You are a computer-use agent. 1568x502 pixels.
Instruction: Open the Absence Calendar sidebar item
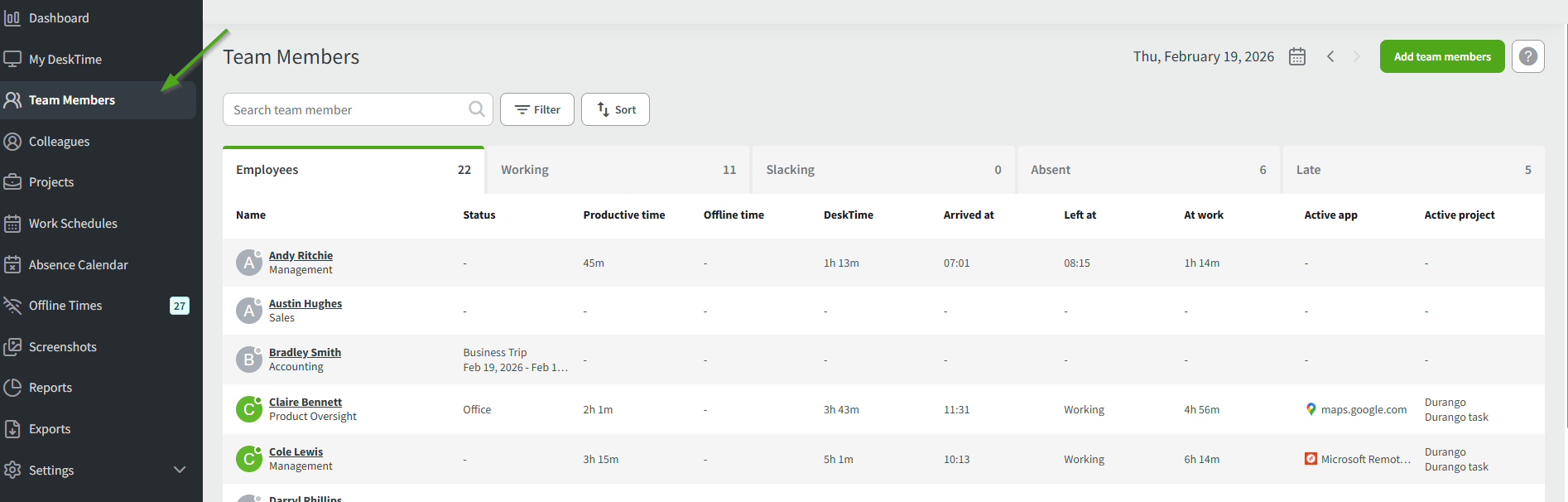coord(78,265)
